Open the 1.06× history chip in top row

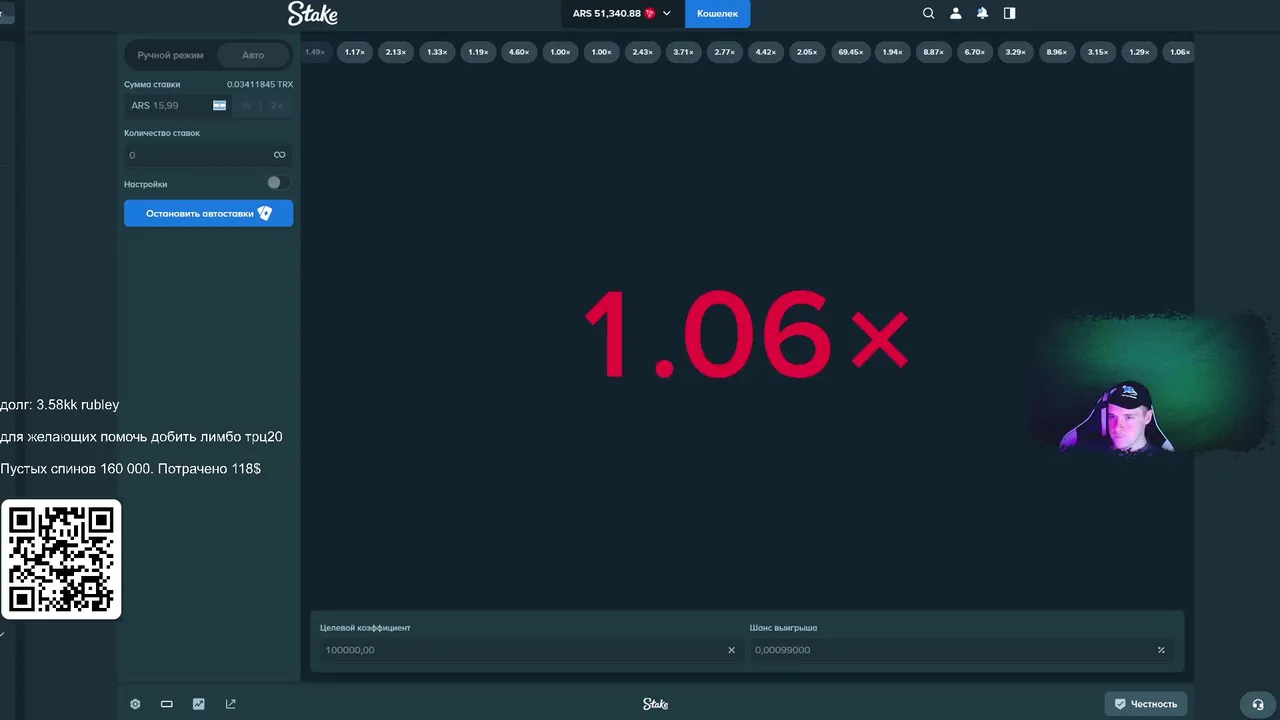[x=1179, y=52]
